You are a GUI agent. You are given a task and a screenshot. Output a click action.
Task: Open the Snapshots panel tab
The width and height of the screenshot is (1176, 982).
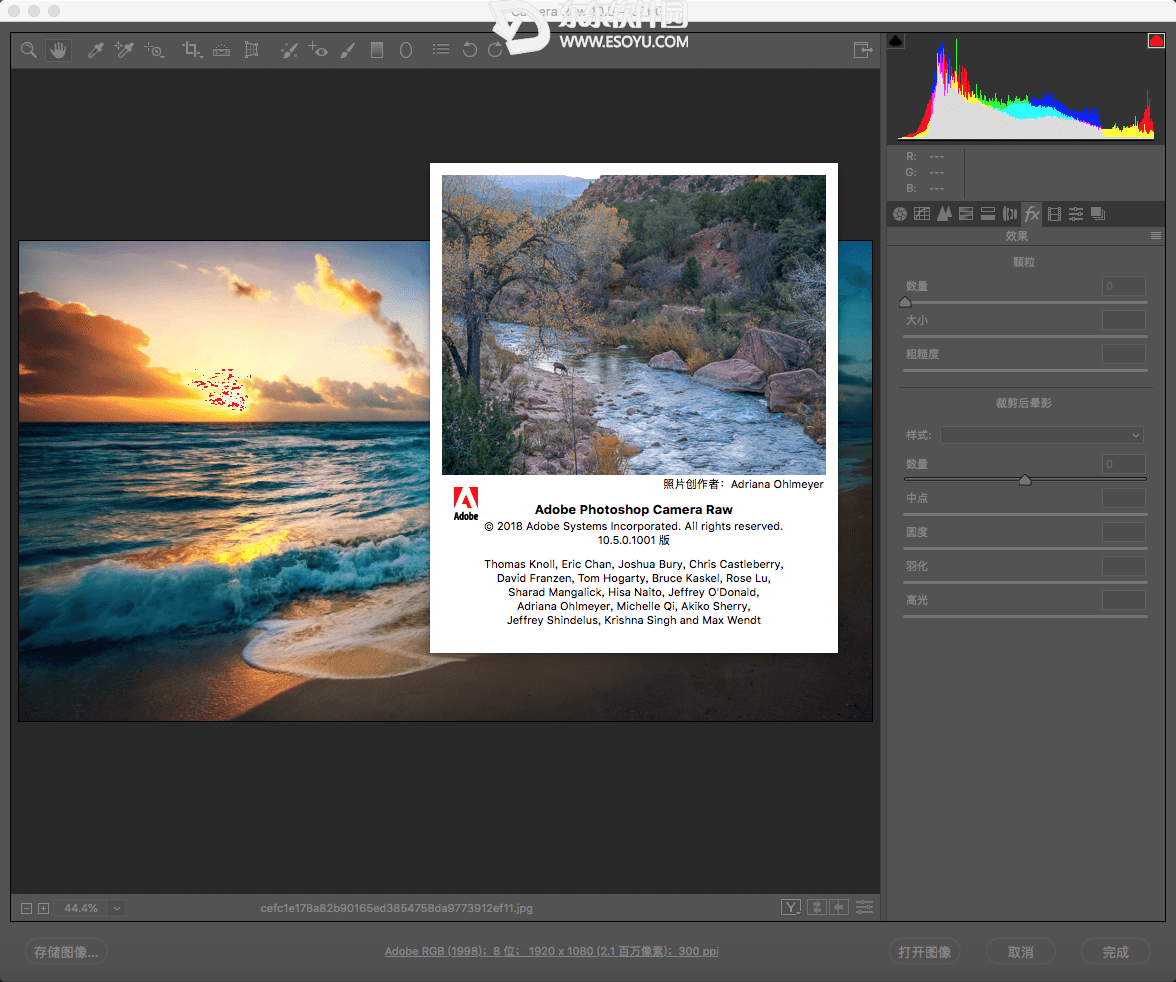[x=1098, y=215]
